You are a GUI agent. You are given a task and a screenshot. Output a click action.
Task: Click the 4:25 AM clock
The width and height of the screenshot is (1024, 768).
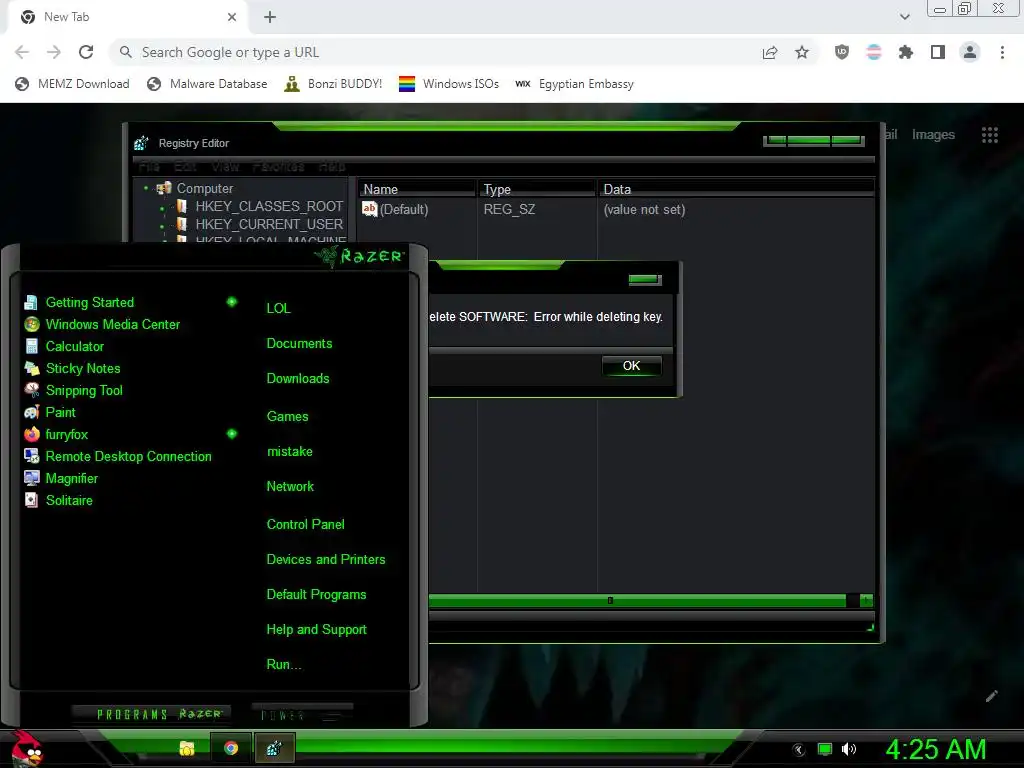pos(935,749)
